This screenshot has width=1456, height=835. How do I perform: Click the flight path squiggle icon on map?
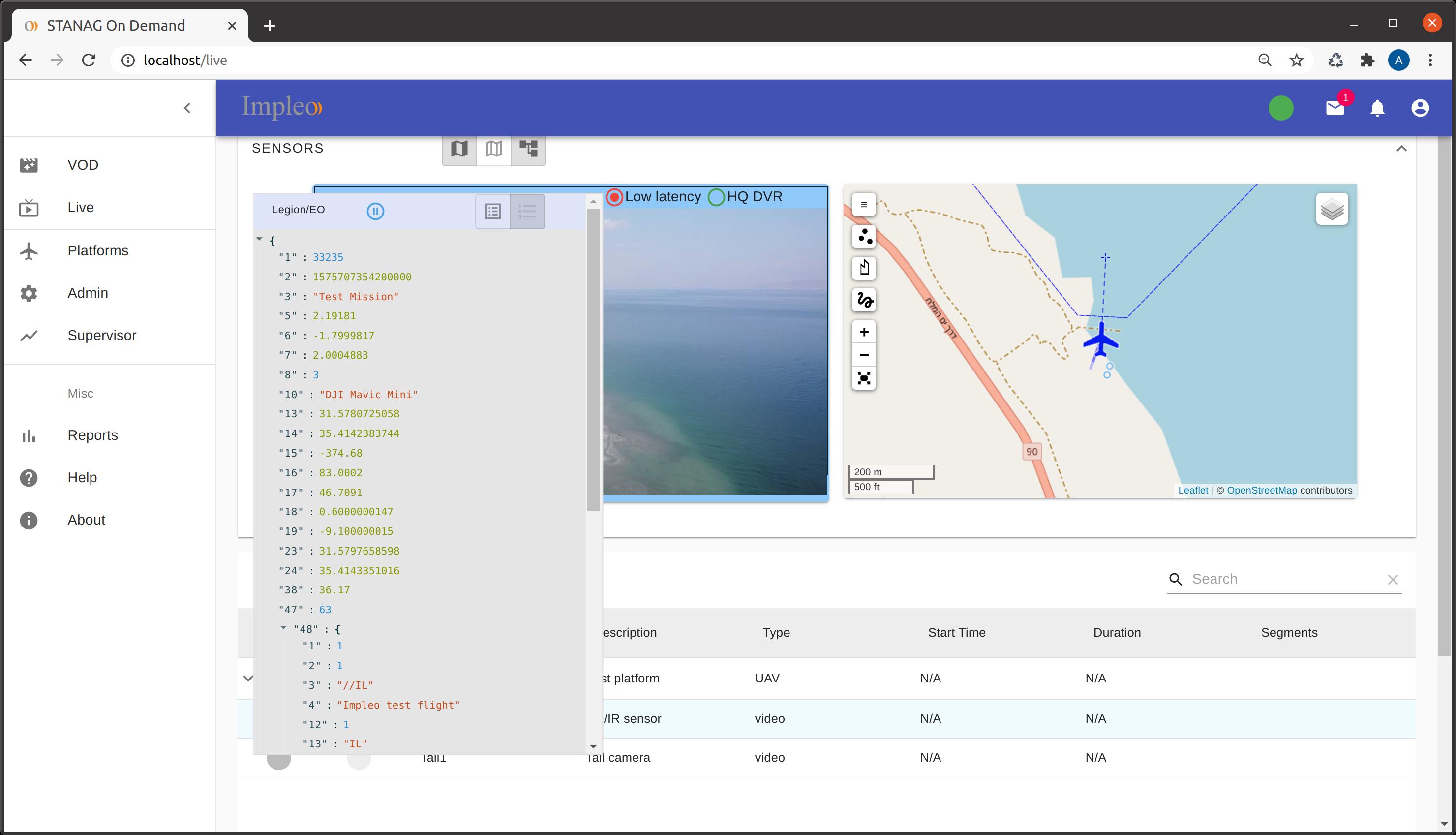point(864,300)
